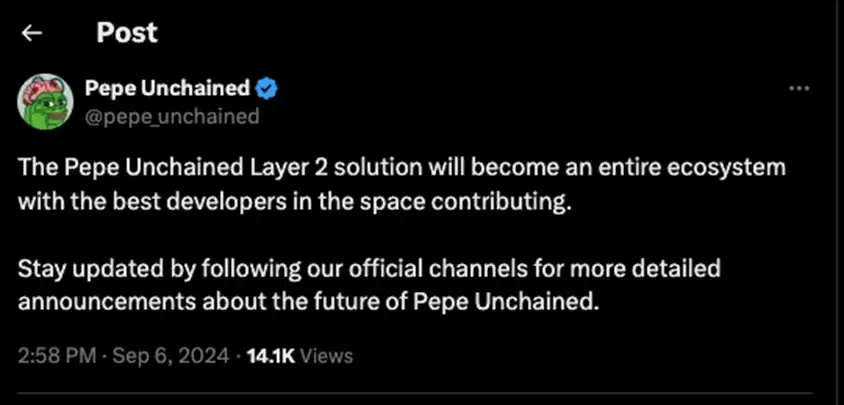Click the back arrow next to Post
Image resolution: width=844 pixels, height=405 pixels.
pos(32,33)
